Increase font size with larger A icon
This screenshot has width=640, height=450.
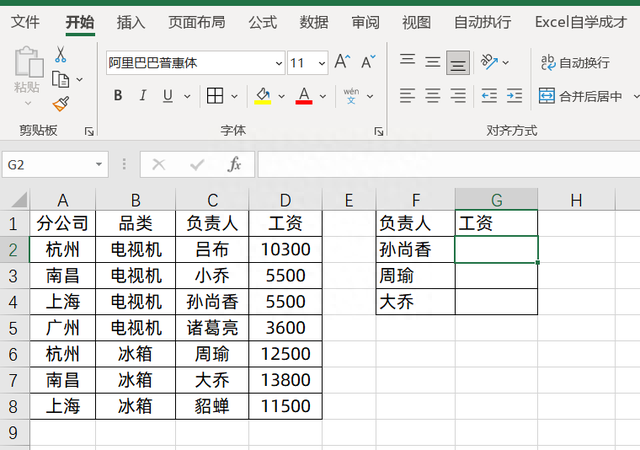pyautogui.click(x=342, y=62)
